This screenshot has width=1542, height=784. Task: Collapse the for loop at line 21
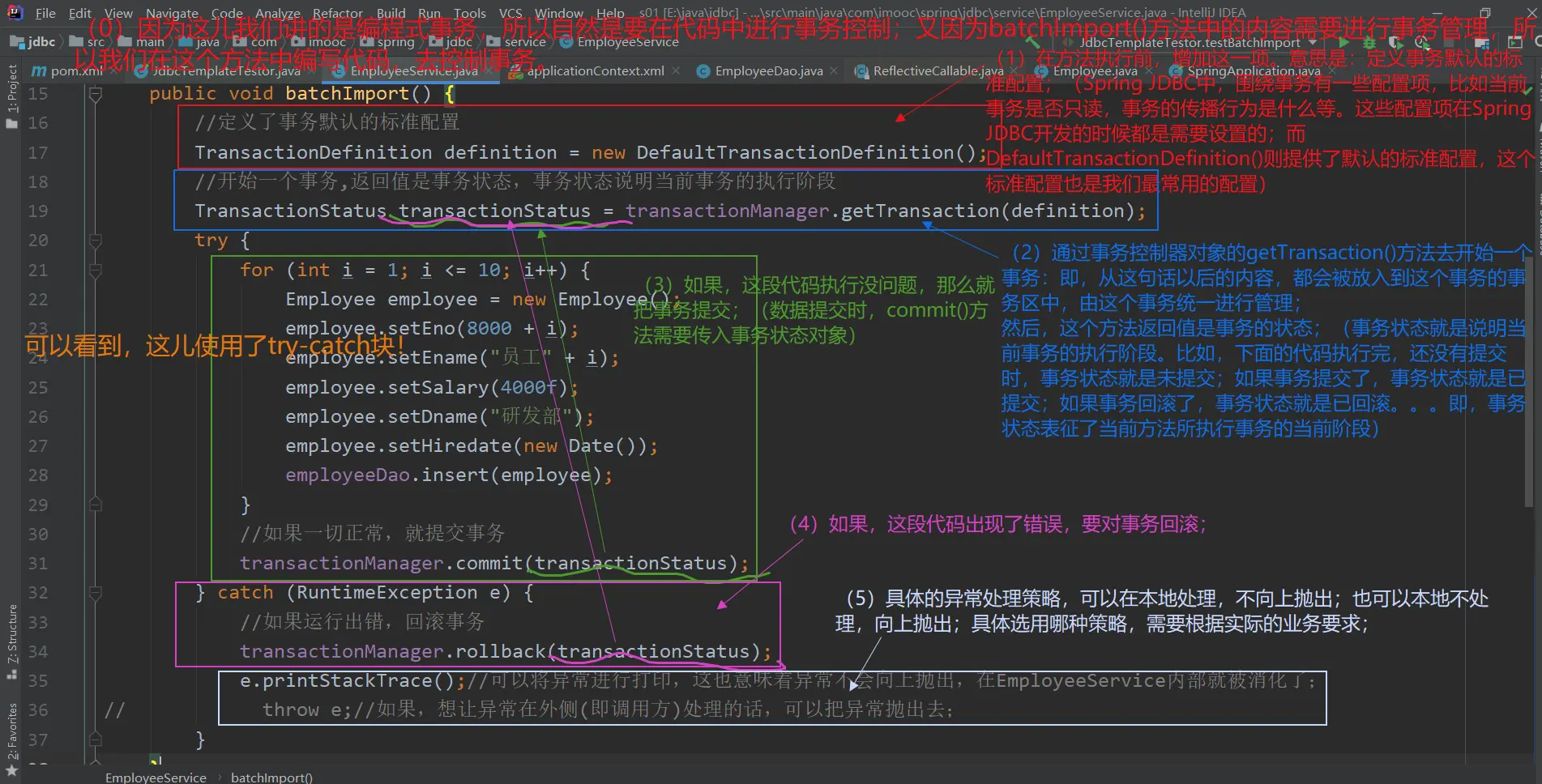click(96, 271)
